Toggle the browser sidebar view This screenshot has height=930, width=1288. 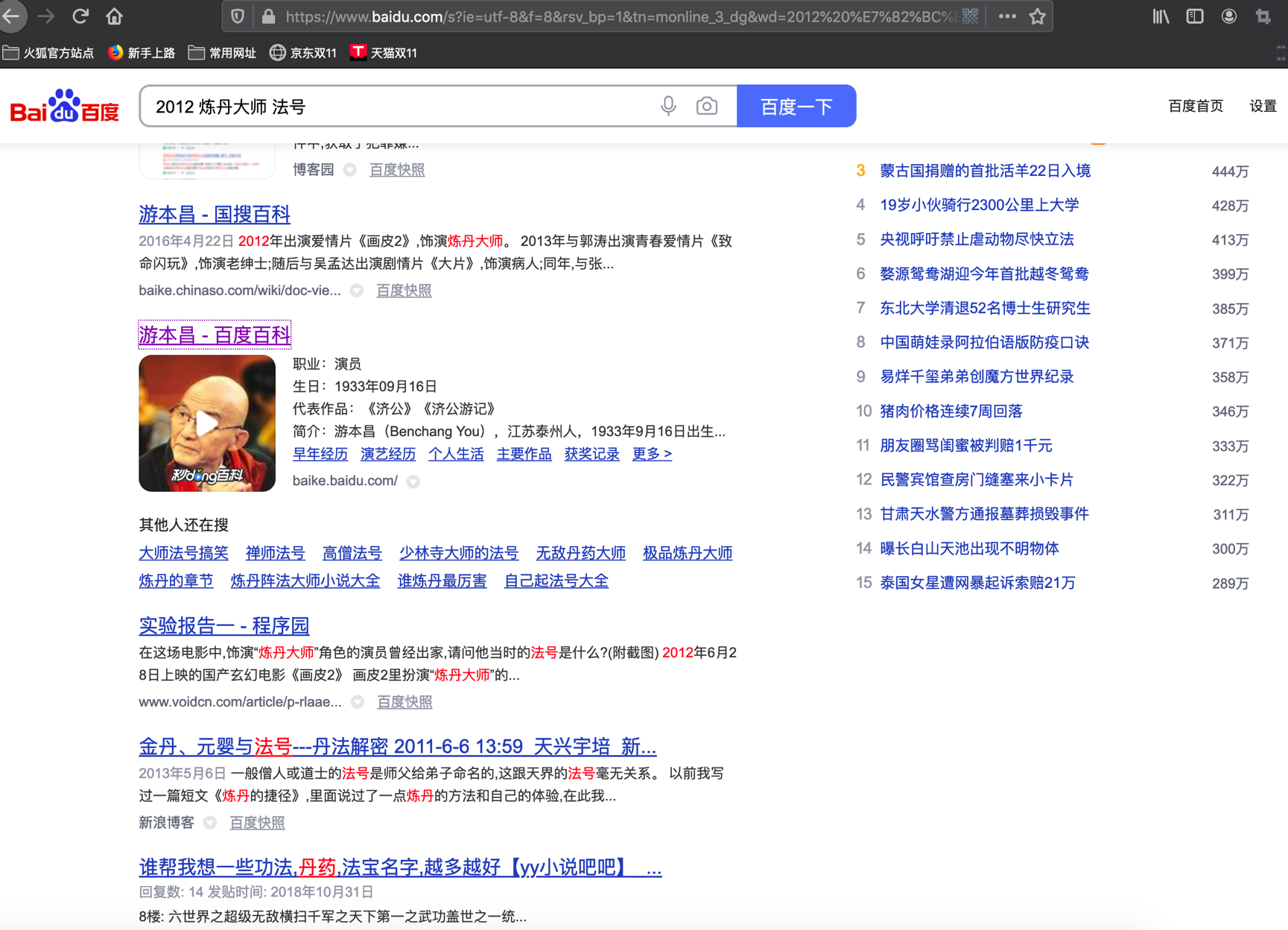(x=1195, y=16)
